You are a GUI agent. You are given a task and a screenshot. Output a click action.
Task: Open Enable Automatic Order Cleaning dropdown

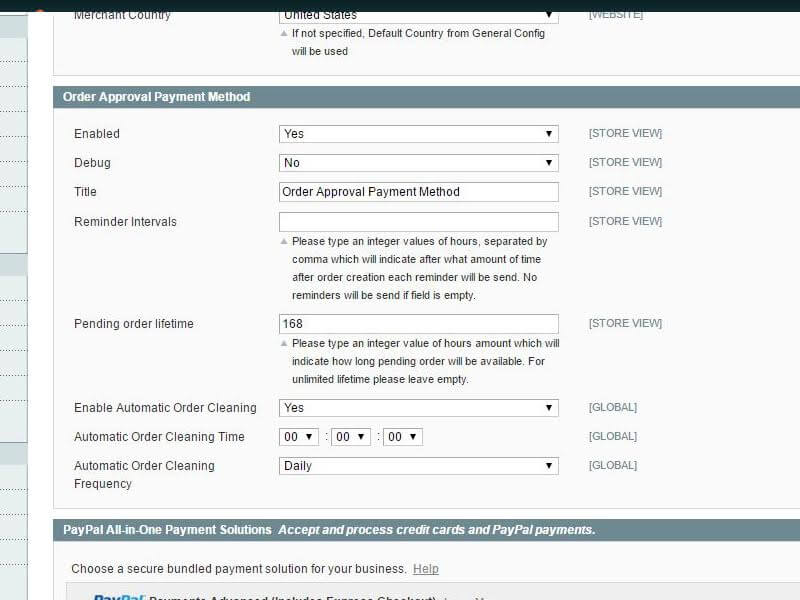(418, 408)
